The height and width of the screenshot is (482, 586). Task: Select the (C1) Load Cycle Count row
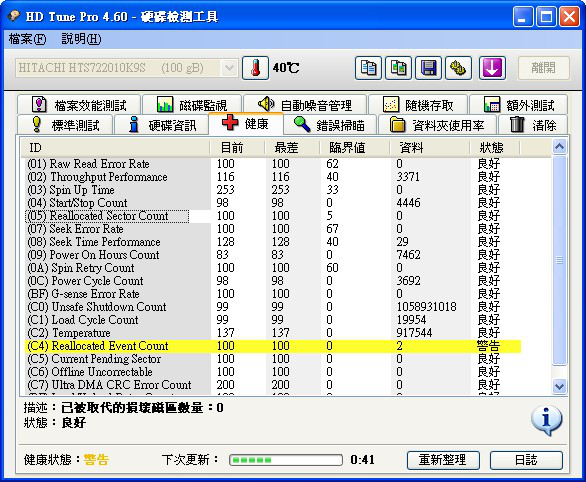click(x=273, y=320)
